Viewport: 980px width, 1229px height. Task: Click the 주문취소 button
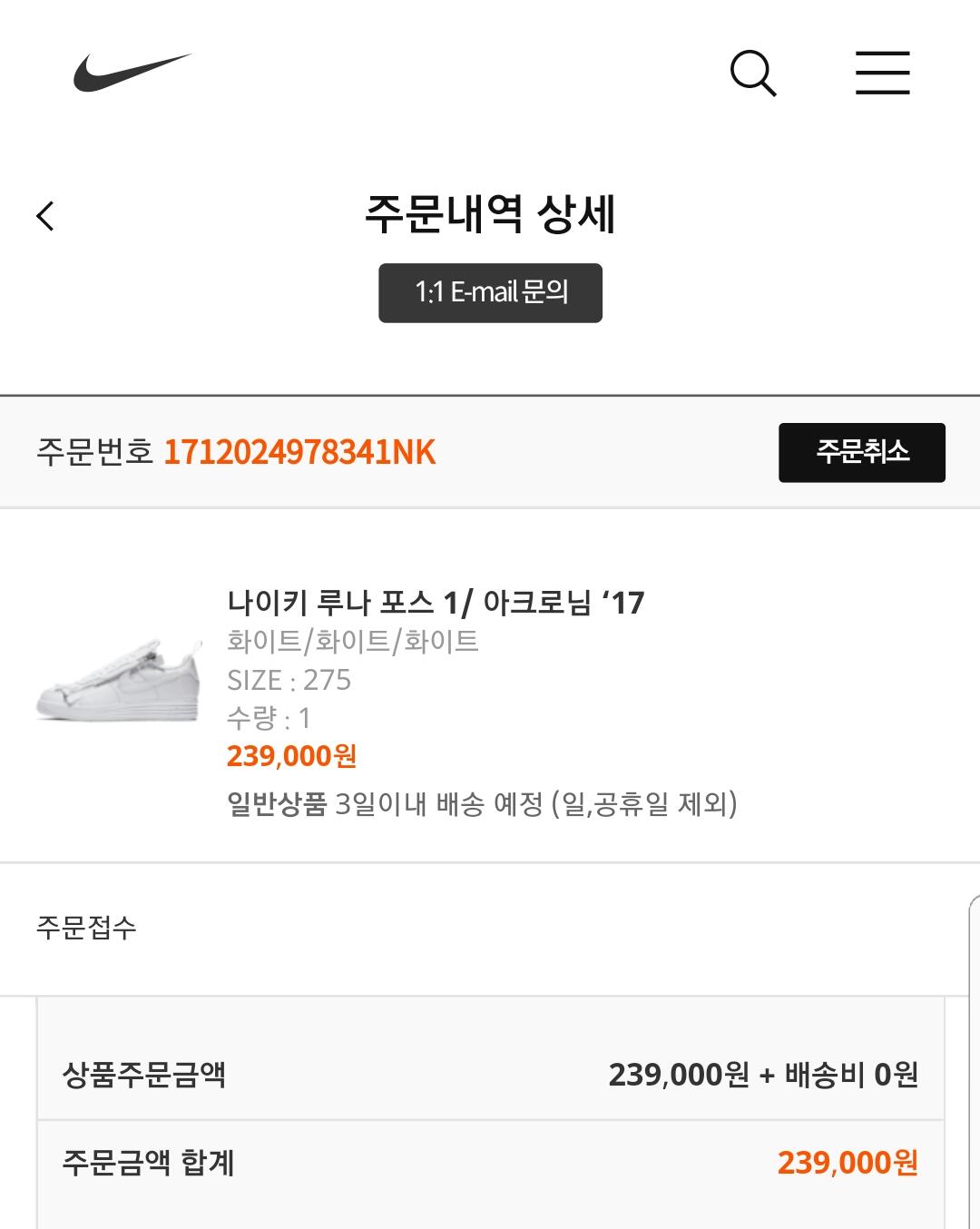point(861,452)
